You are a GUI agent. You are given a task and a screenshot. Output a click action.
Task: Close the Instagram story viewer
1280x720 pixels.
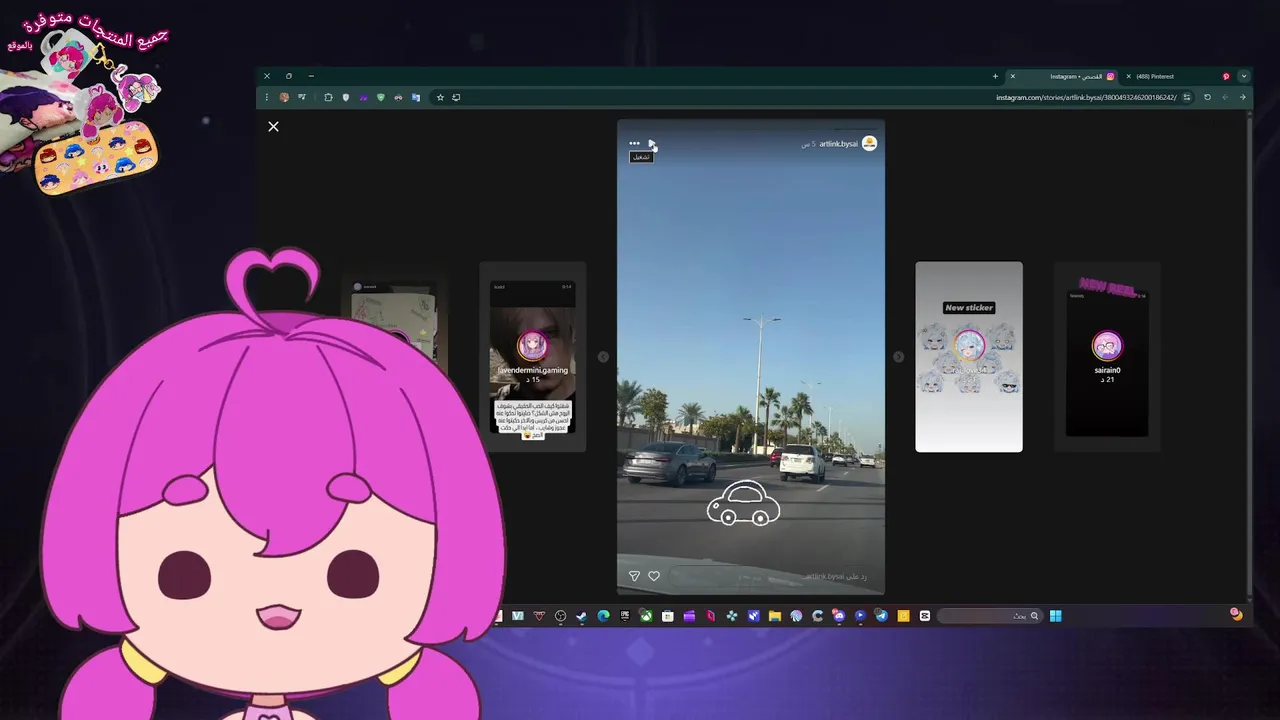coord(273,127)
